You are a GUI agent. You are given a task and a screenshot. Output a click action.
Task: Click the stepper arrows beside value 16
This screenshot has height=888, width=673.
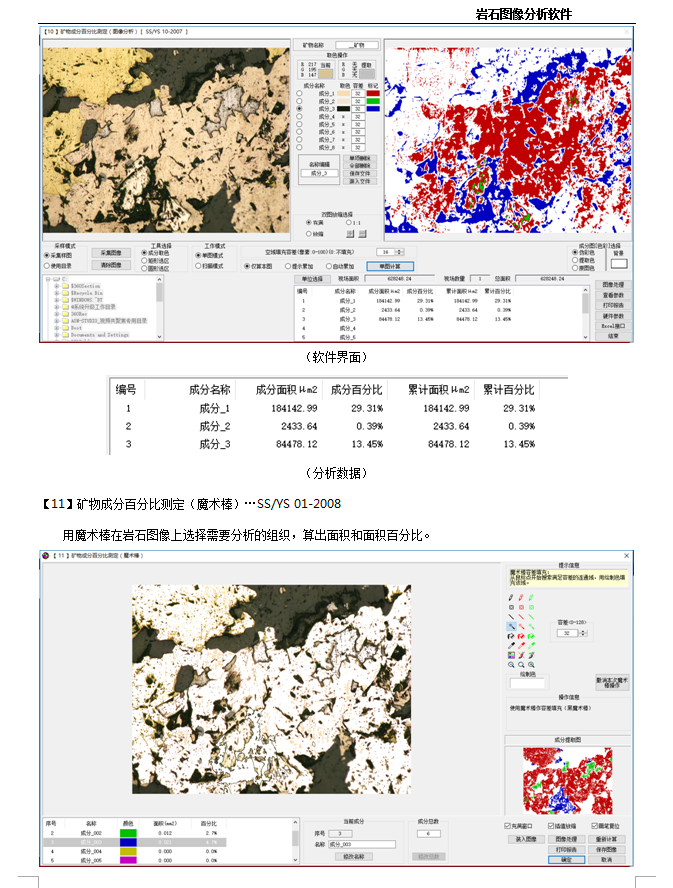[x=400, y=252]
